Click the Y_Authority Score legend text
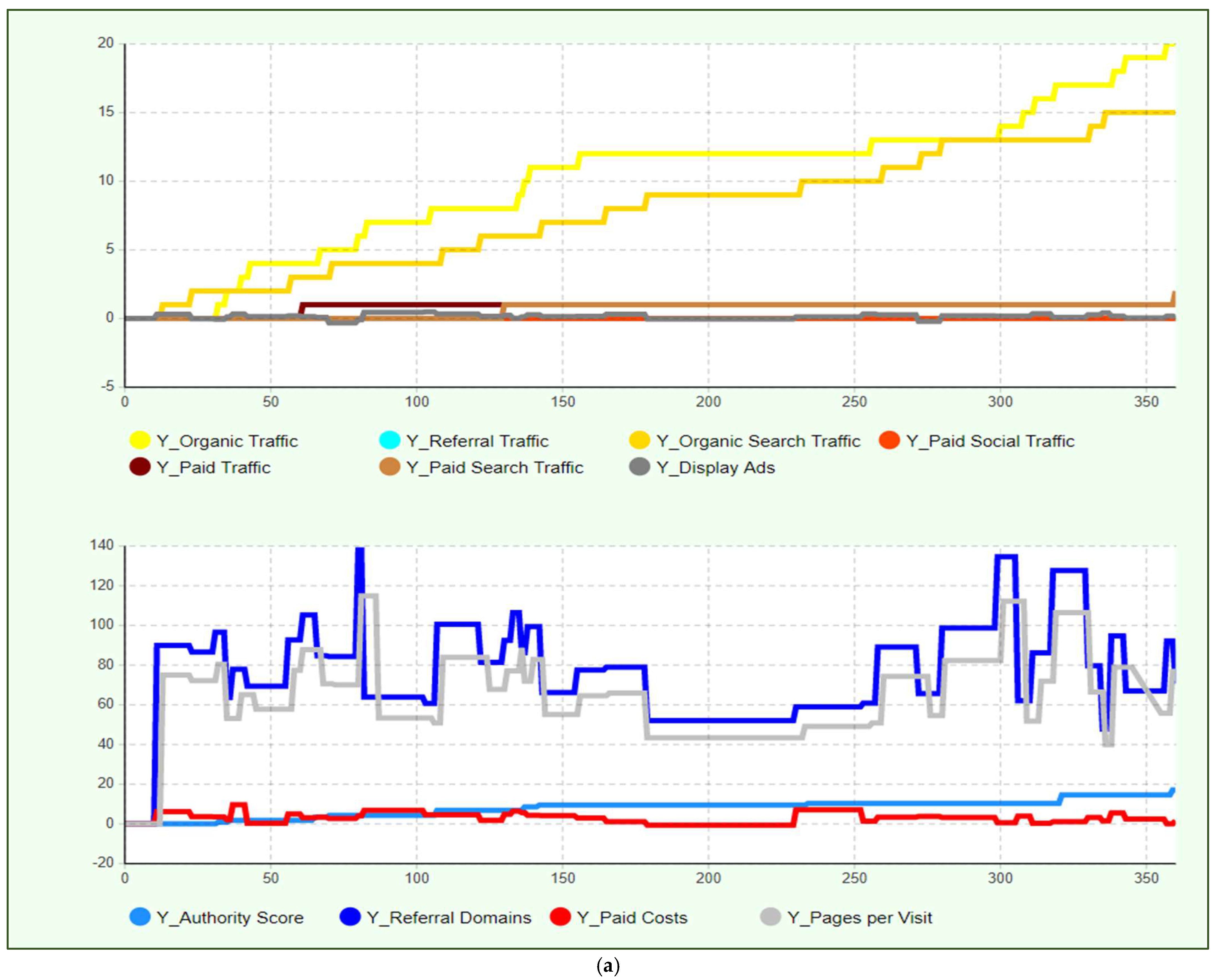The width and height of the screenshot is (1218, 980). (230, 918)
